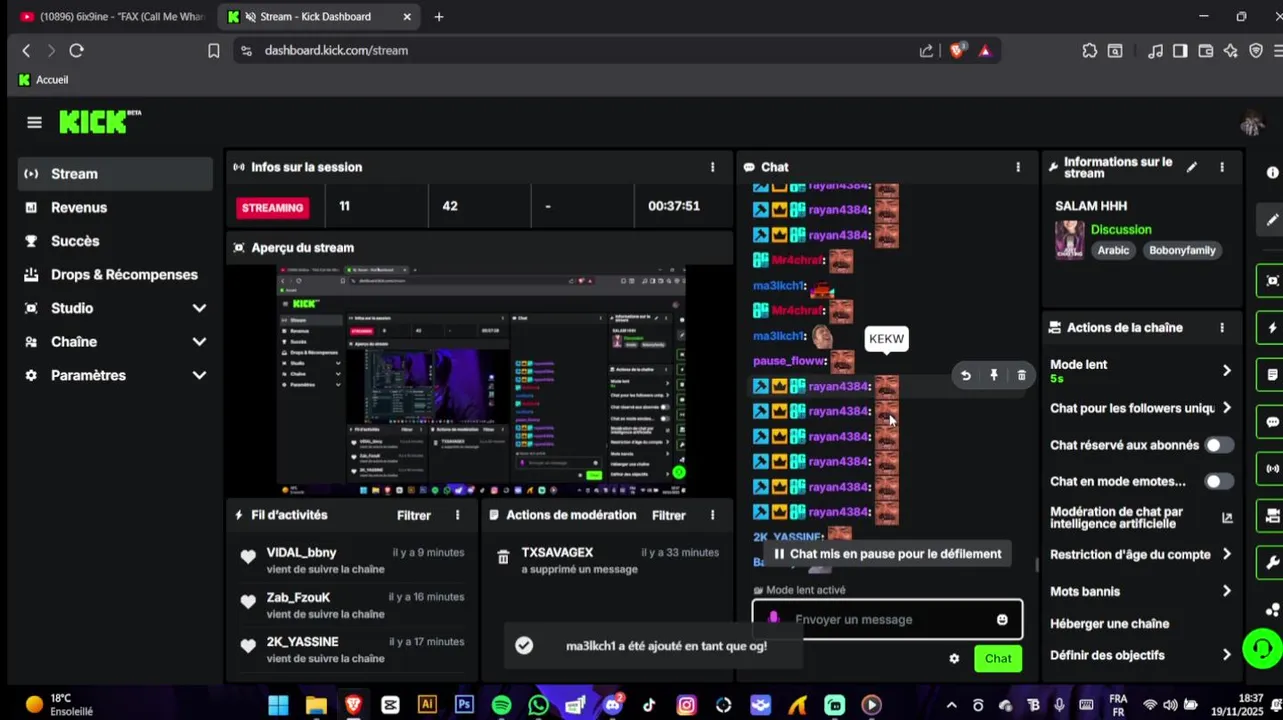Open the hamburger menu beside the Kick logo
The width and height of the screenshot is (1283, 720).
34,122
